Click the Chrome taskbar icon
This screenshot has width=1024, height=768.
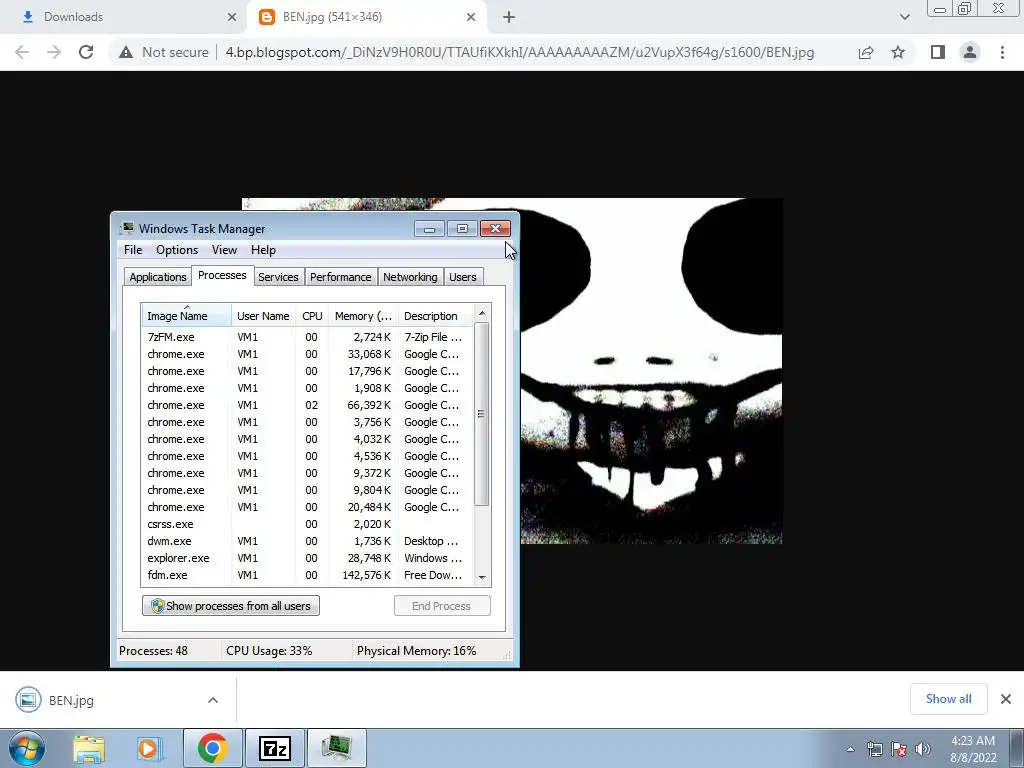pyautogui.click(x=212, y=748)
